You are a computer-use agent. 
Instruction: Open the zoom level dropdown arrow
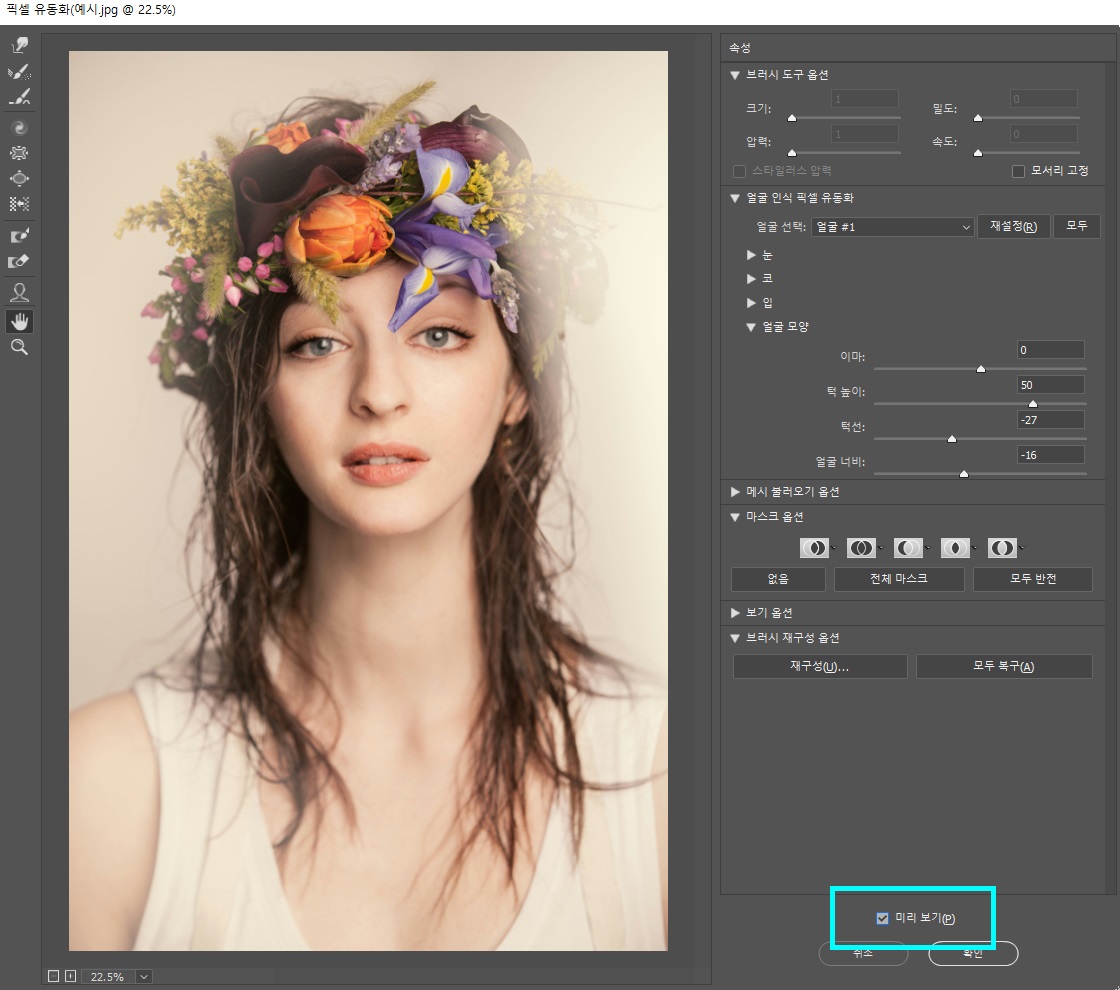(x=144, y=976)
